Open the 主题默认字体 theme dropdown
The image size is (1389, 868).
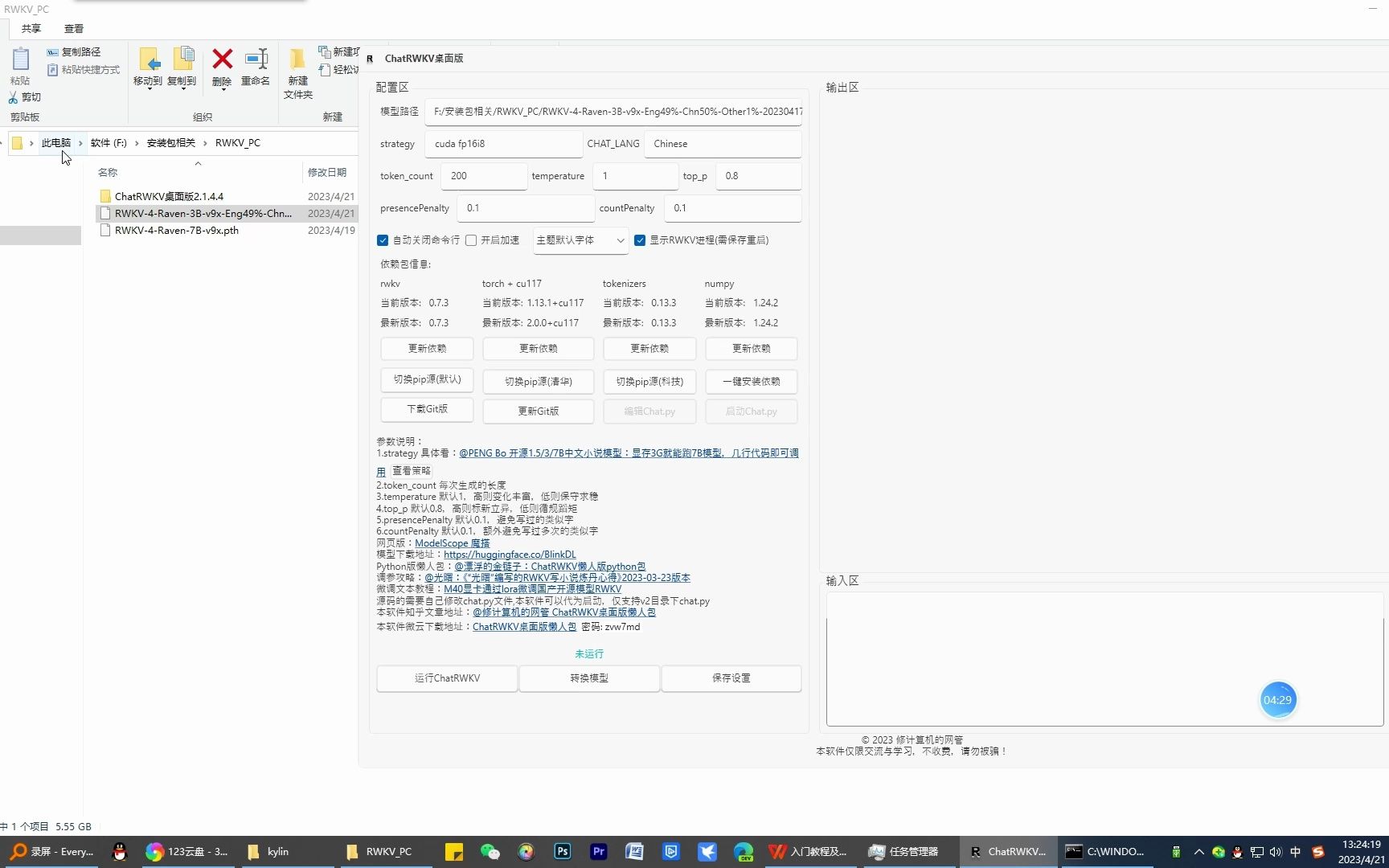point(580,240)
